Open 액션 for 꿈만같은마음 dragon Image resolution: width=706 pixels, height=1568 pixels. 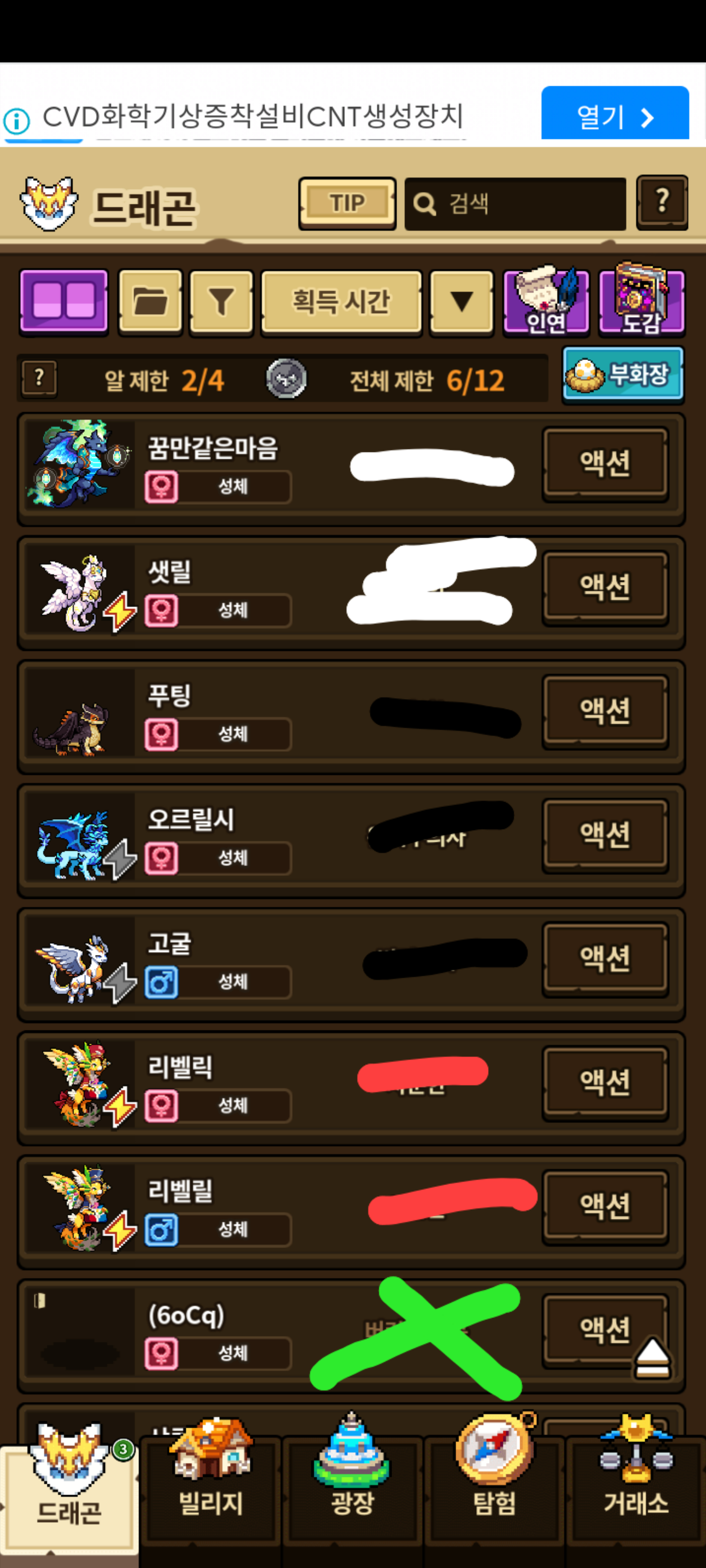point(605,464)
